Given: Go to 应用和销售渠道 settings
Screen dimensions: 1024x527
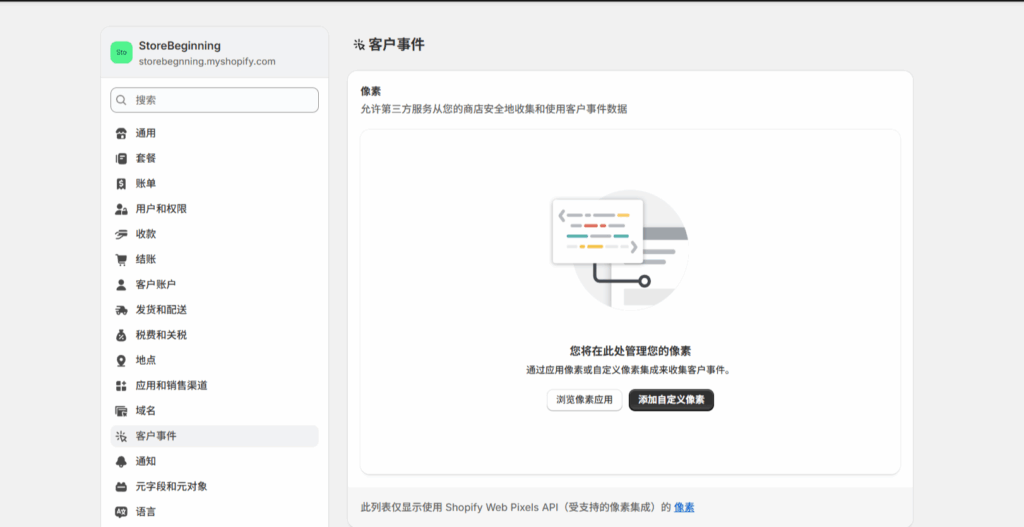Looking at the screenshot, I should [x=171, y=385].
